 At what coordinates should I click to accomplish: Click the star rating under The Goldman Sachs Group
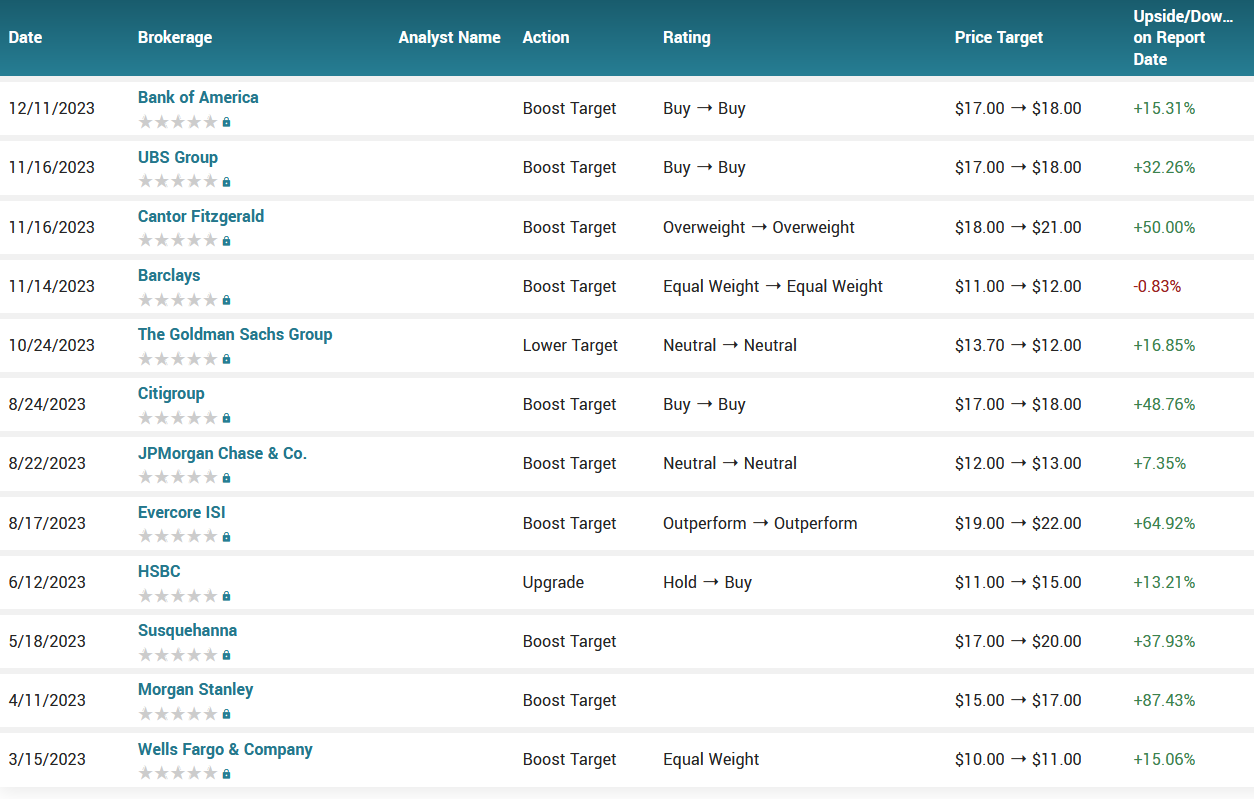(178, 358)
